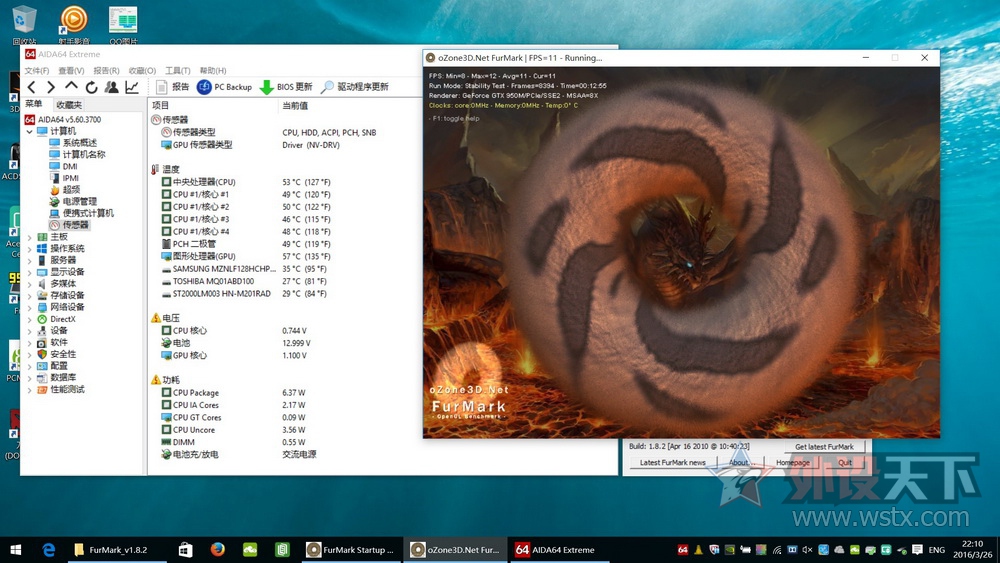The height and width of the screenshot is (563, 1000).
Task: Select 传感器 in the tree
Action: 70,225
